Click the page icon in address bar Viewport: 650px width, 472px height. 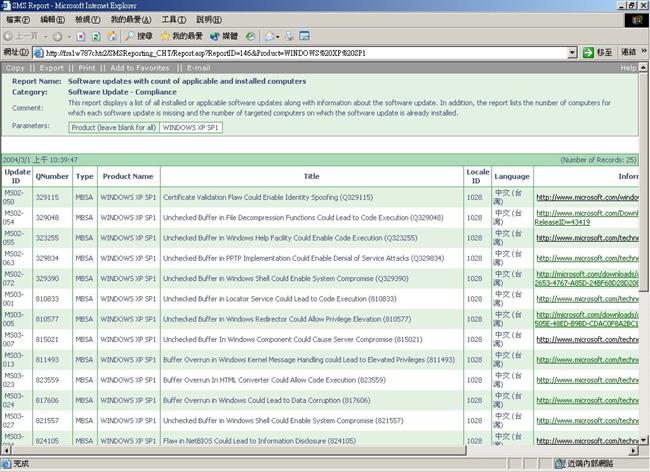[39, 53]
